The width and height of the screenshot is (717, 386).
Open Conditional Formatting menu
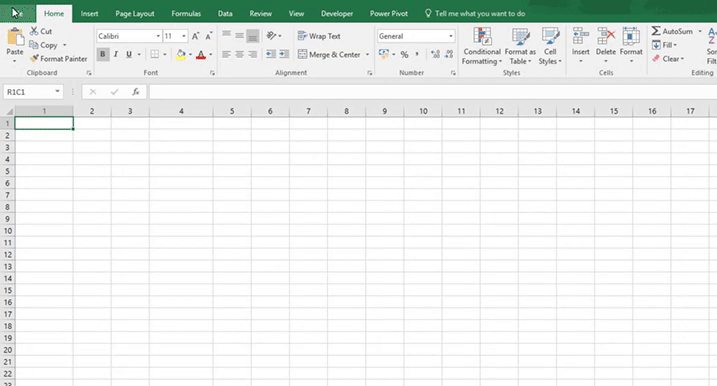point(482,46)
